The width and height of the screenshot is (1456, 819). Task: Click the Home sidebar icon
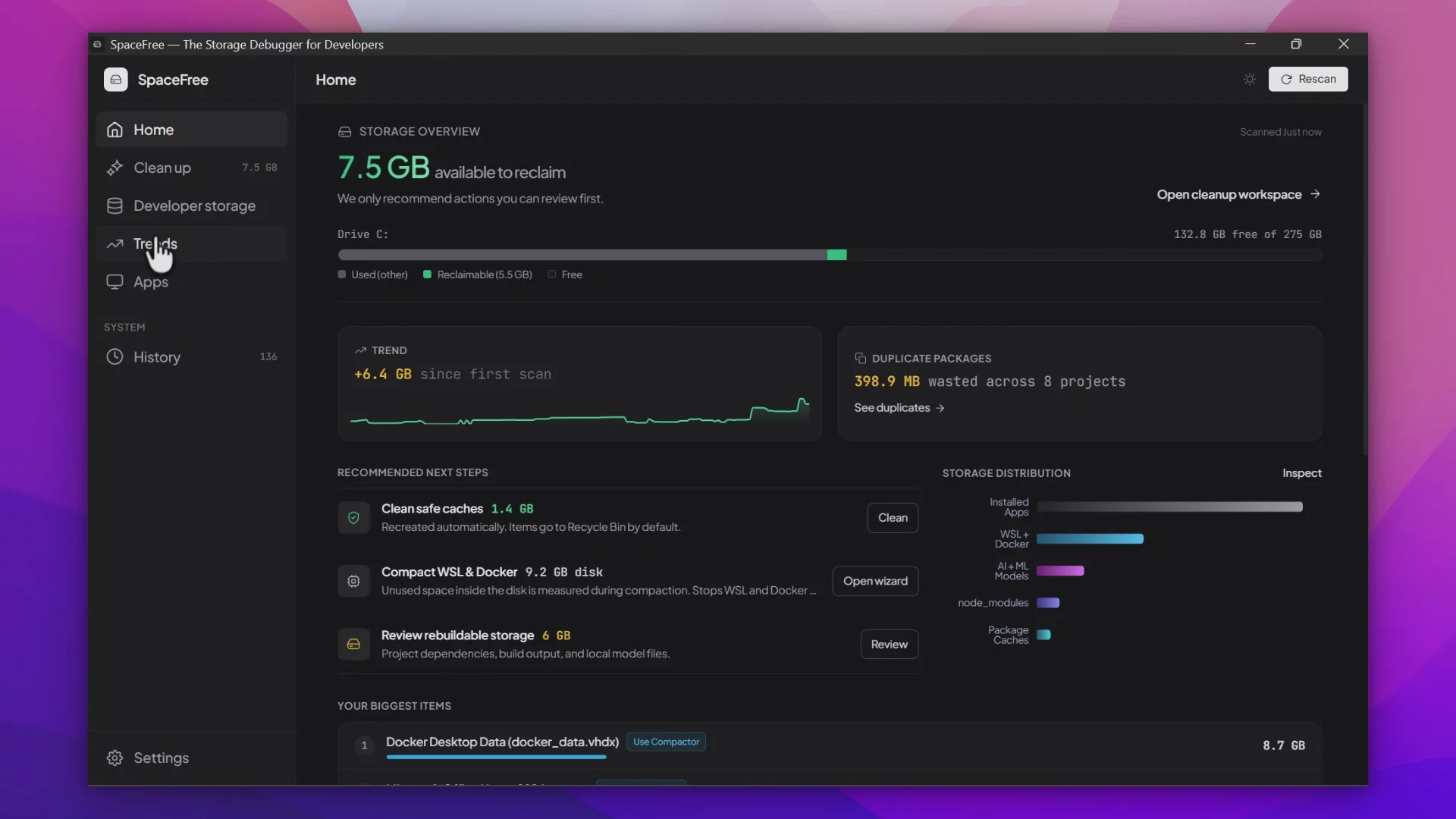115,130
